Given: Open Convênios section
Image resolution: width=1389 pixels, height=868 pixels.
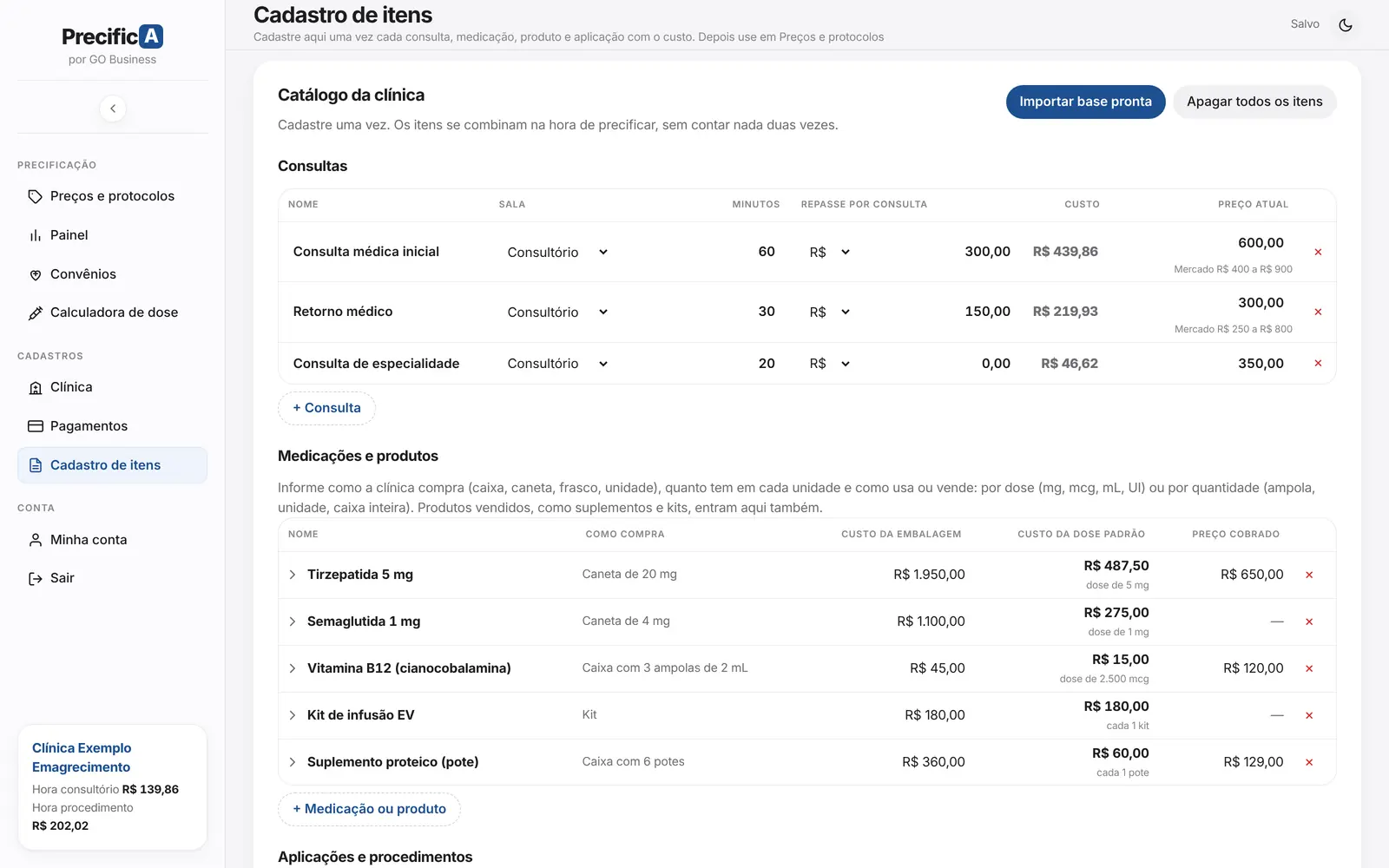Looking at the screenshot, I should pos(112,274).
